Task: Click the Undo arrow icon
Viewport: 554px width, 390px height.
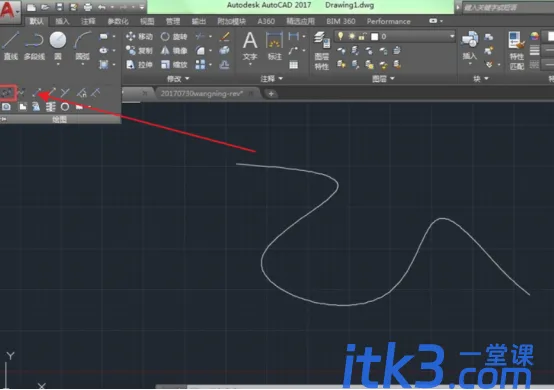Action: (x=102, y=7)
